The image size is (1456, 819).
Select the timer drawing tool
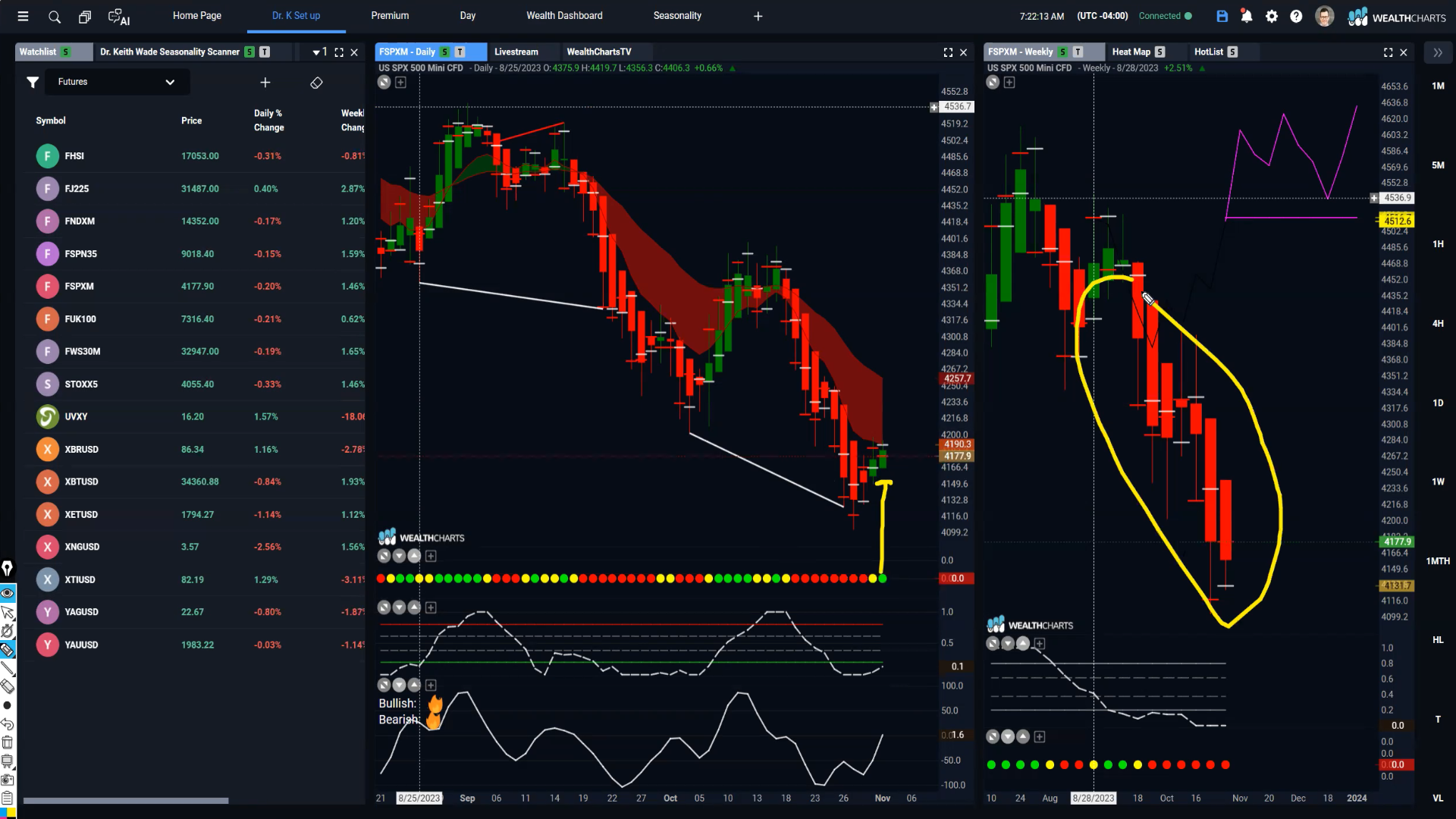[8, 631]
